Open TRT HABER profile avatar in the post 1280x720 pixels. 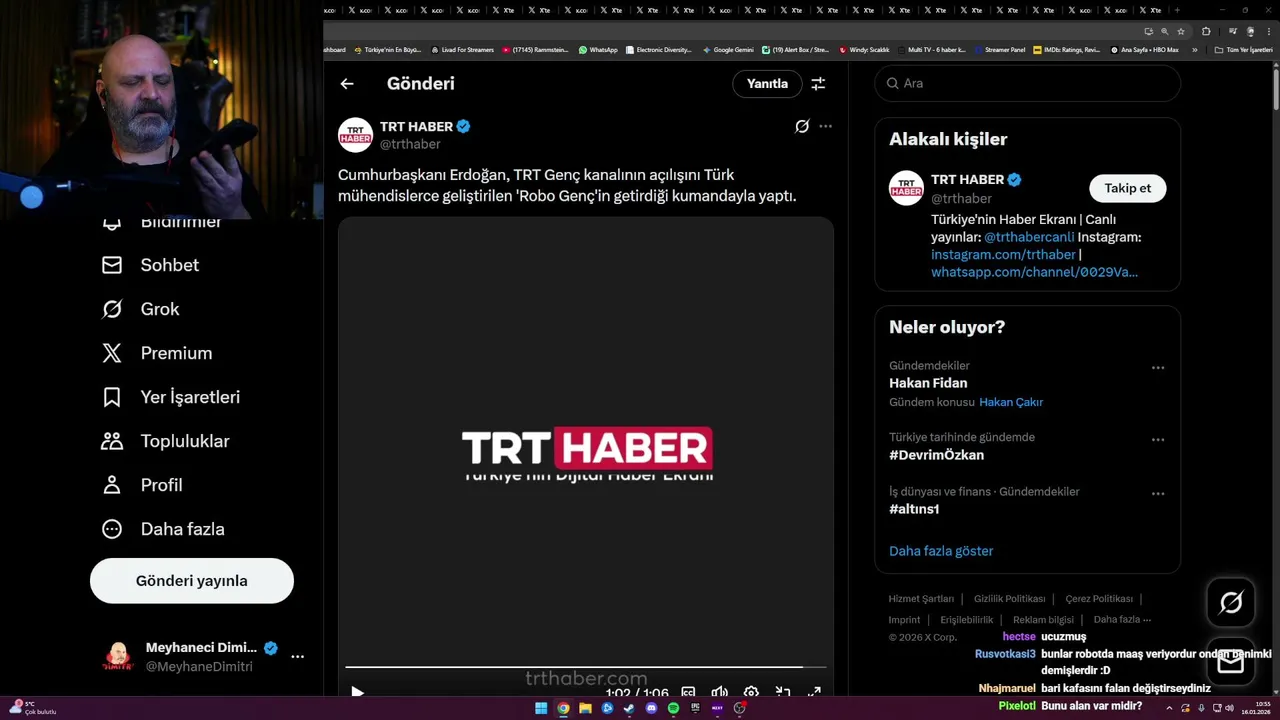[355, 135]
